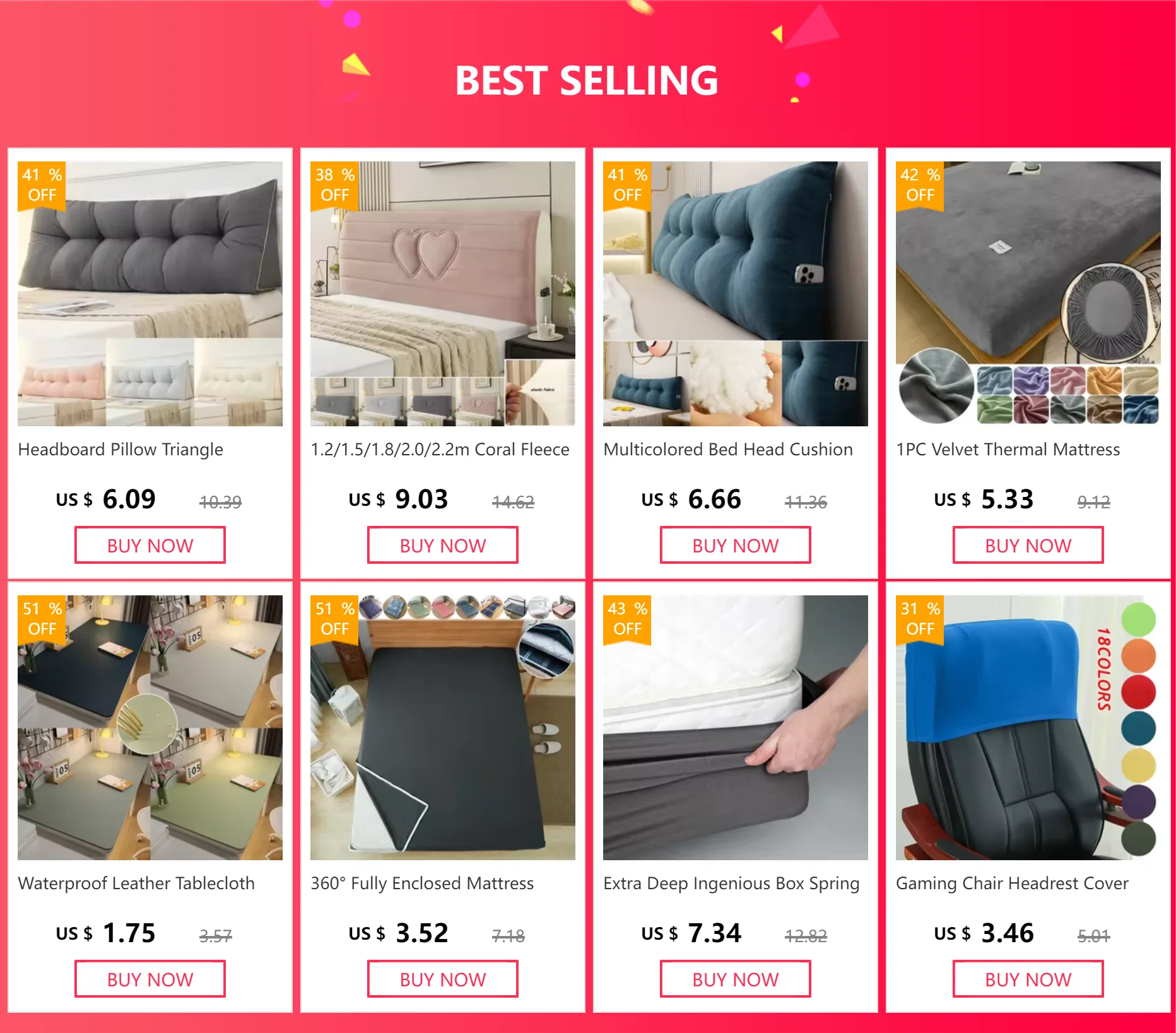Click the 360° Fully Enclosed Mattress title
This screenshot has height=1033, width=1176.
(x=422, y=884)
